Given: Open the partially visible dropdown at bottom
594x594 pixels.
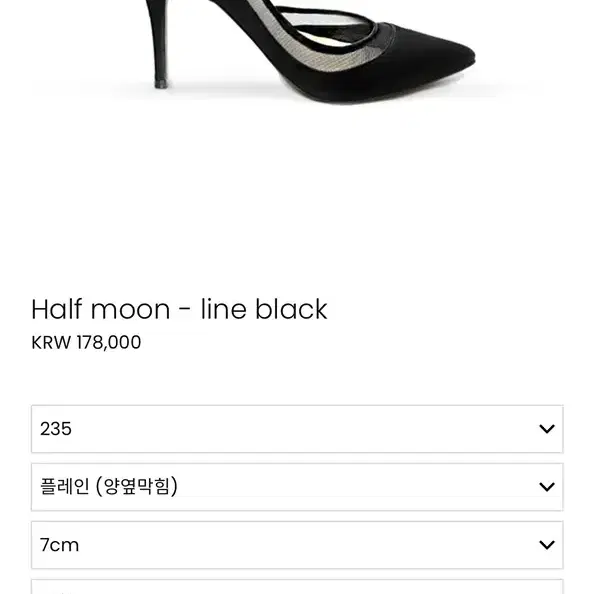Looking at the screenshot, I should click(x=297, y=586).
